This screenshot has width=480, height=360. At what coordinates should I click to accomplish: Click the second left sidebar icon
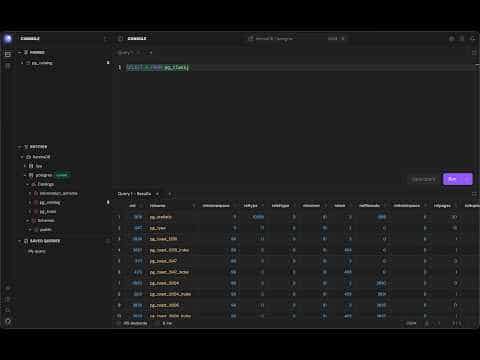(x=8, y=65)
